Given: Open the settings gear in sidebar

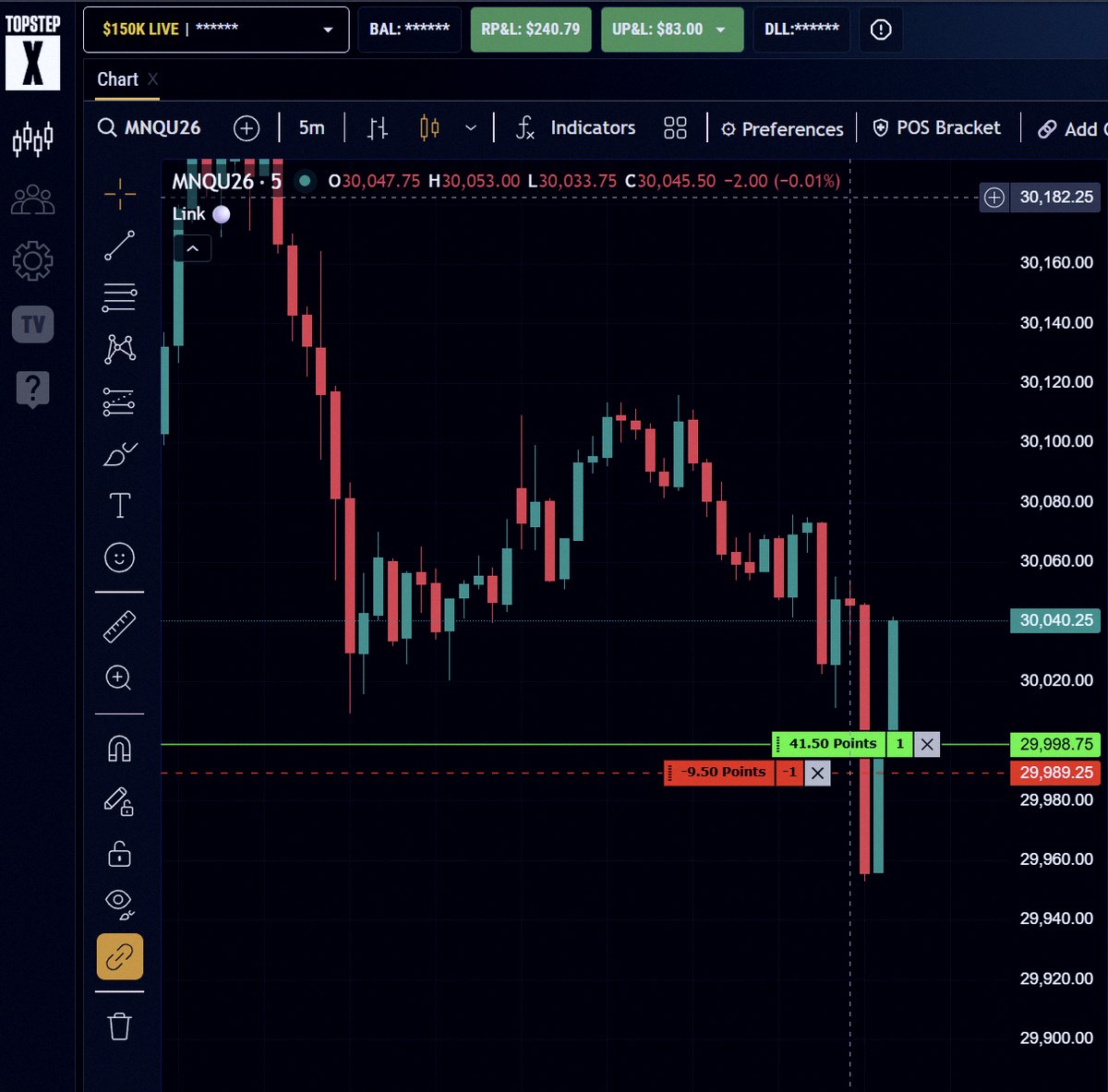Looking at the screenshot, I should (x=32, y=261).
